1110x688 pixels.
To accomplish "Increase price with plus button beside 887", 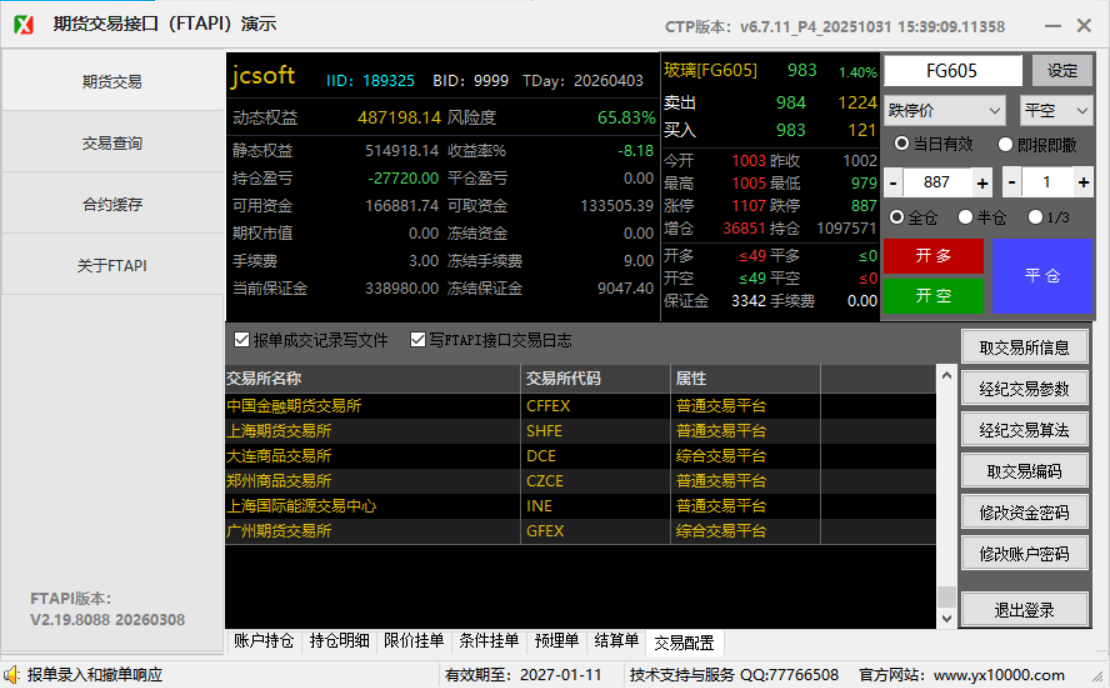I will pos(982,183).
